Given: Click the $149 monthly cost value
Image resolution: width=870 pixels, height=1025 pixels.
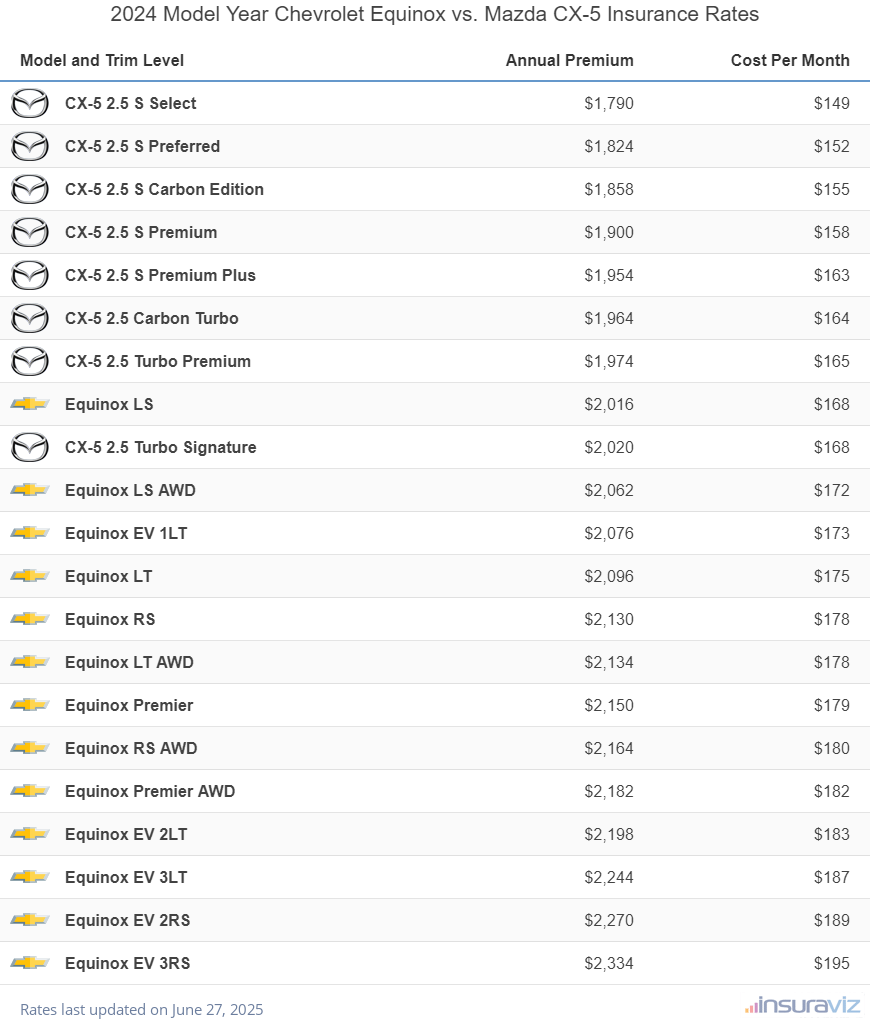Looking at the screenshot, I should pyautogui.click(x=831, y=103).
